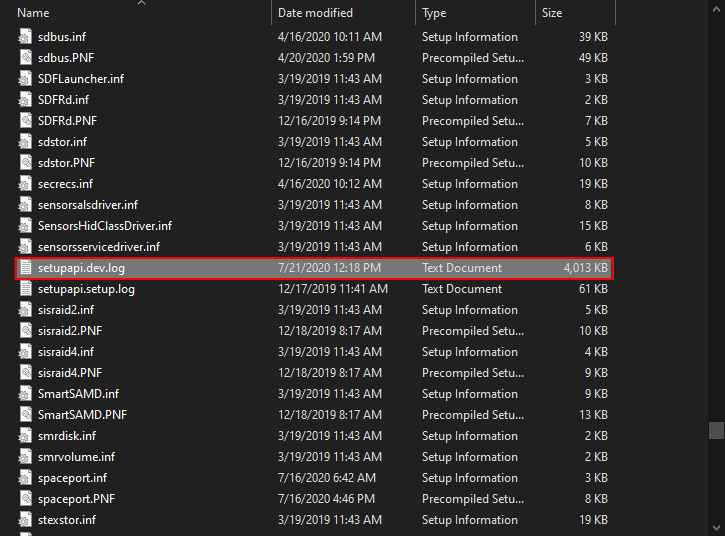
Task: Click the sisraid4.inf file icon
Action: (25, 351)
